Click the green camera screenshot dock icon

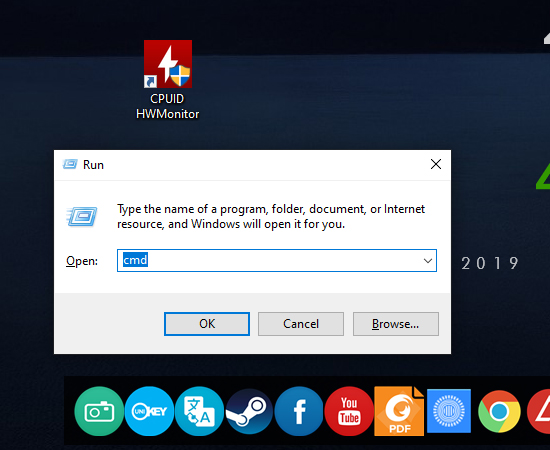[99, 411]
